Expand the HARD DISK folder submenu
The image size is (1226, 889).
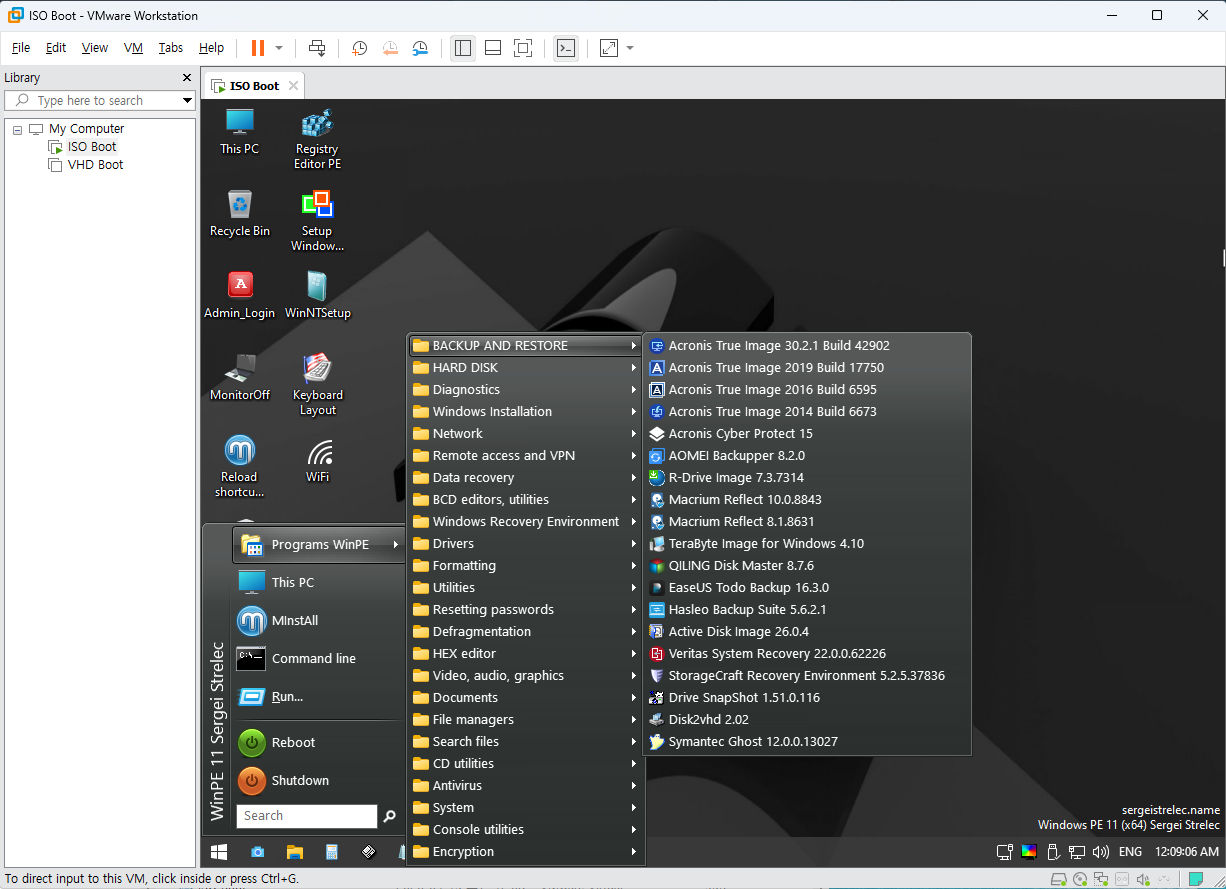pos(525,368)
